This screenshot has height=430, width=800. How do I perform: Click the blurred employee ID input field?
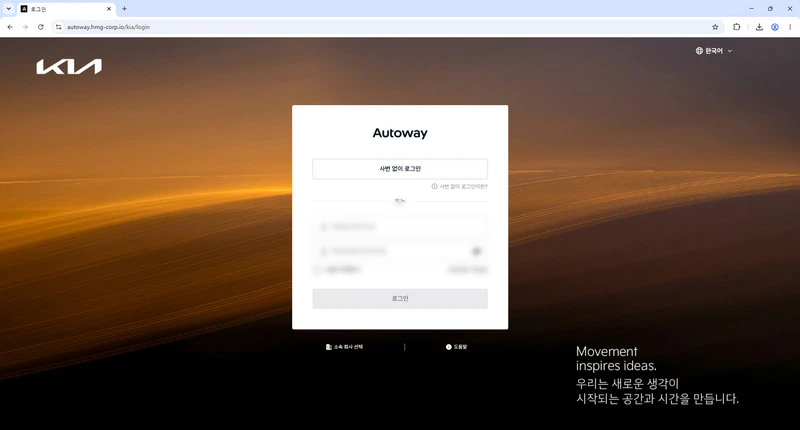400,226
